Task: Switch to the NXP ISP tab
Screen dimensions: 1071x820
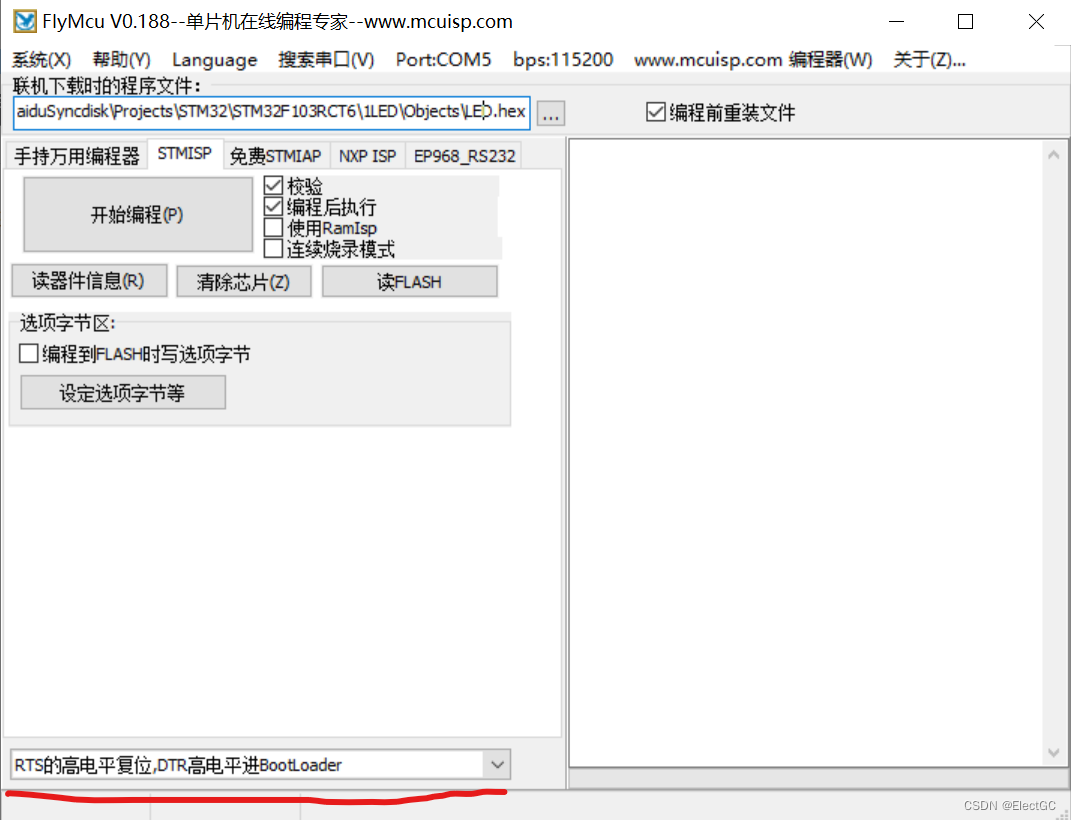Action: tap(367, 155)
